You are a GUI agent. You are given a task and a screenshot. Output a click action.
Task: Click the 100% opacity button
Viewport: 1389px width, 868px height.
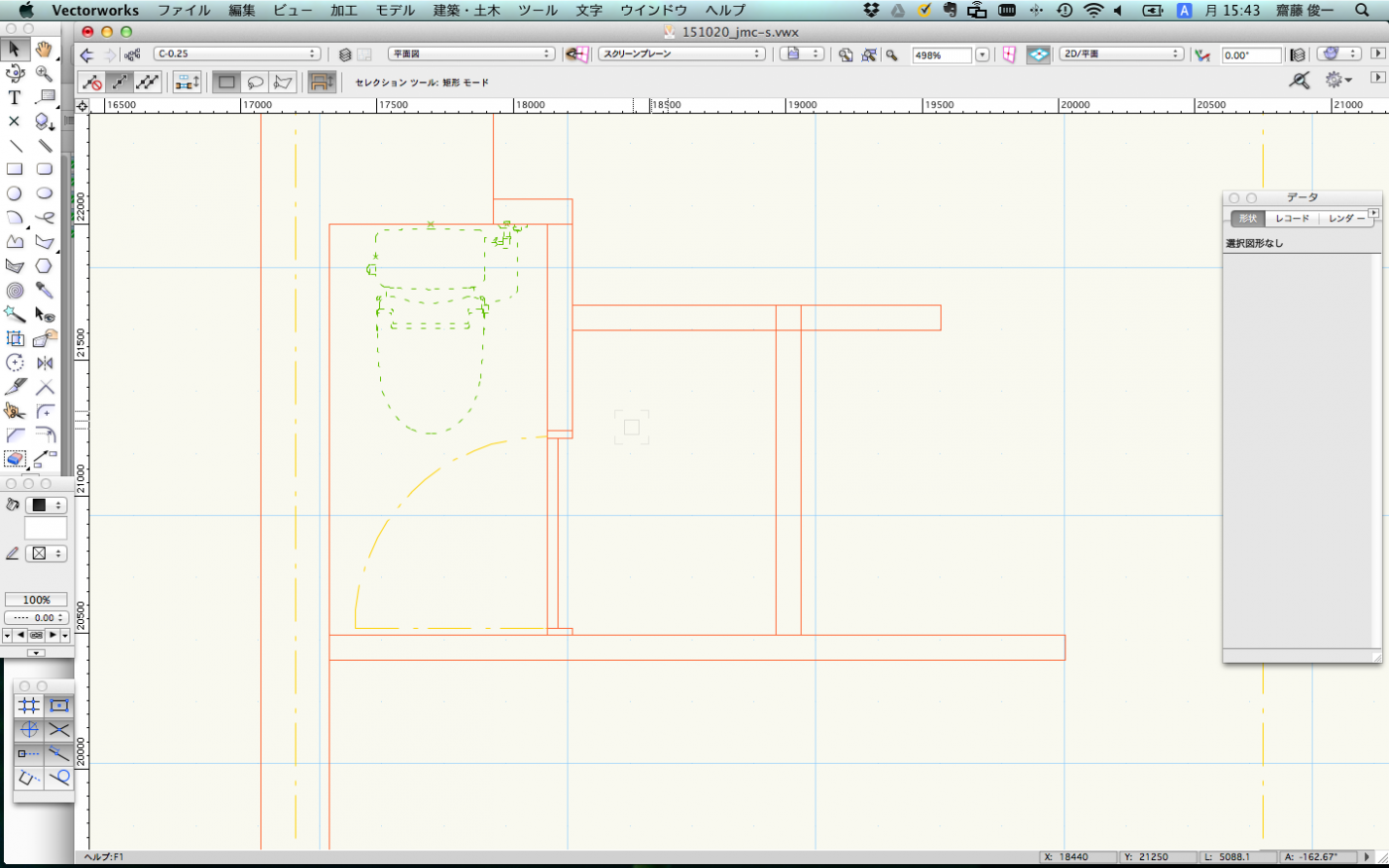click(37, 600)
